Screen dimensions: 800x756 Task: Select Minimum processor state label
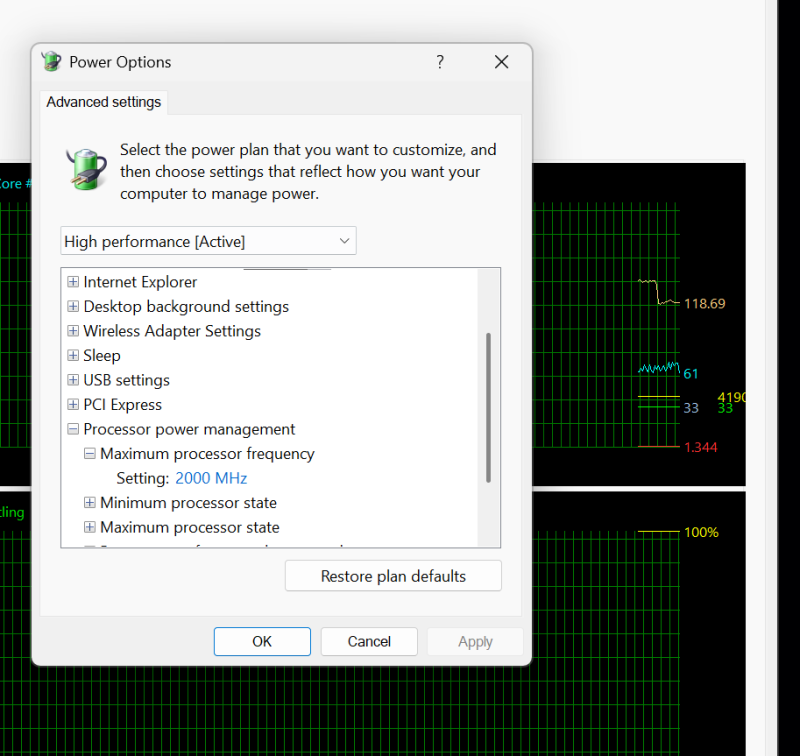coord(188,502)
